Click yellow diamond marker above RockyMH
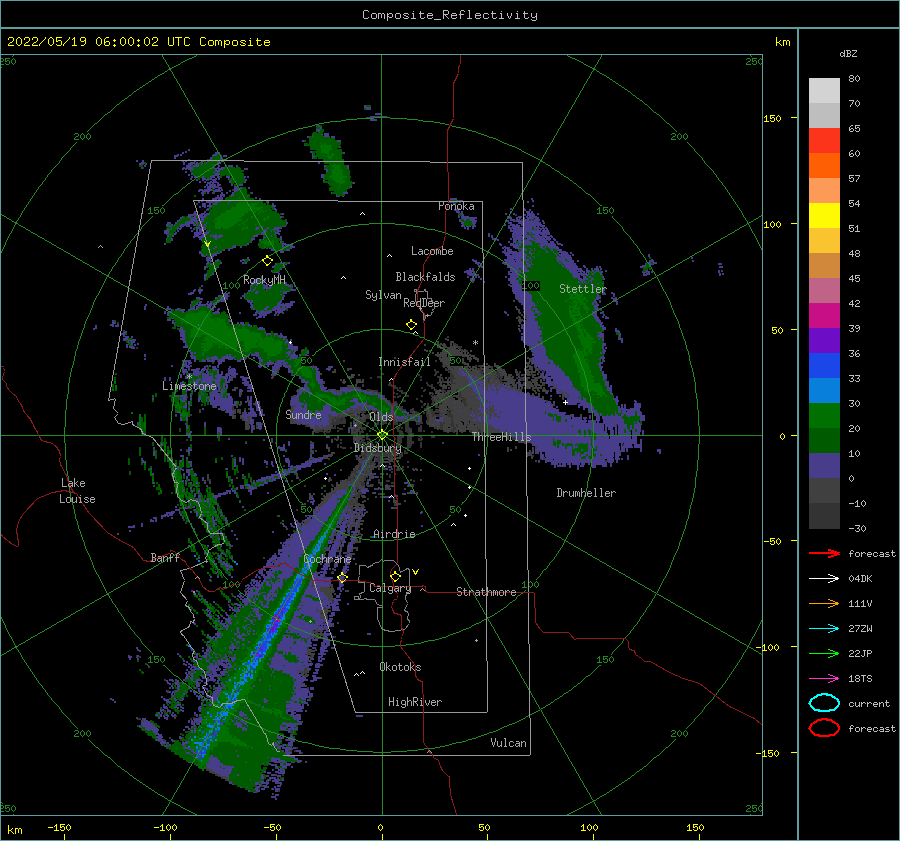900x841 pixels. tap(267, 261)
